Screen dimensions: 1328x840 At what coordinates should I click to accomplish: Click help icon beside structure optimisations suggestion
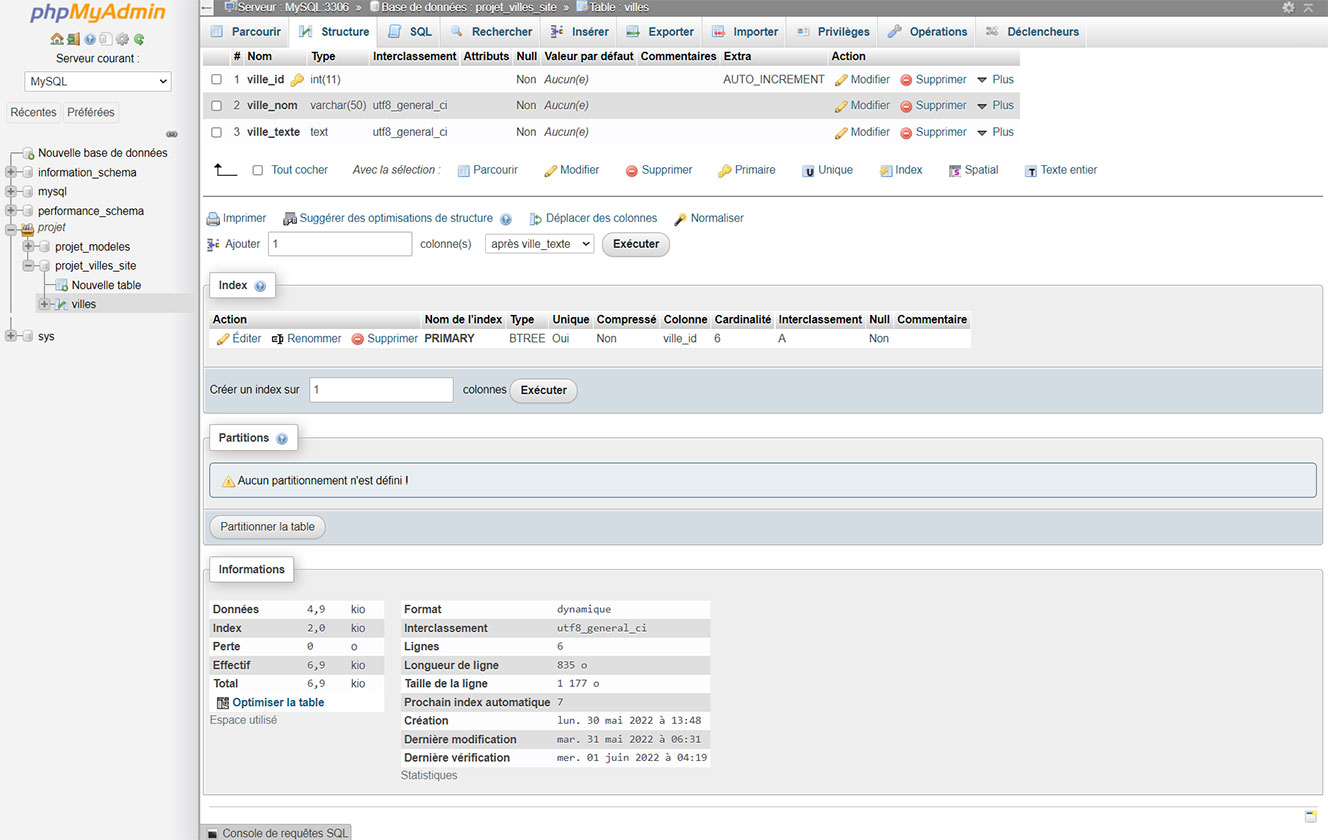pos(506,219)
